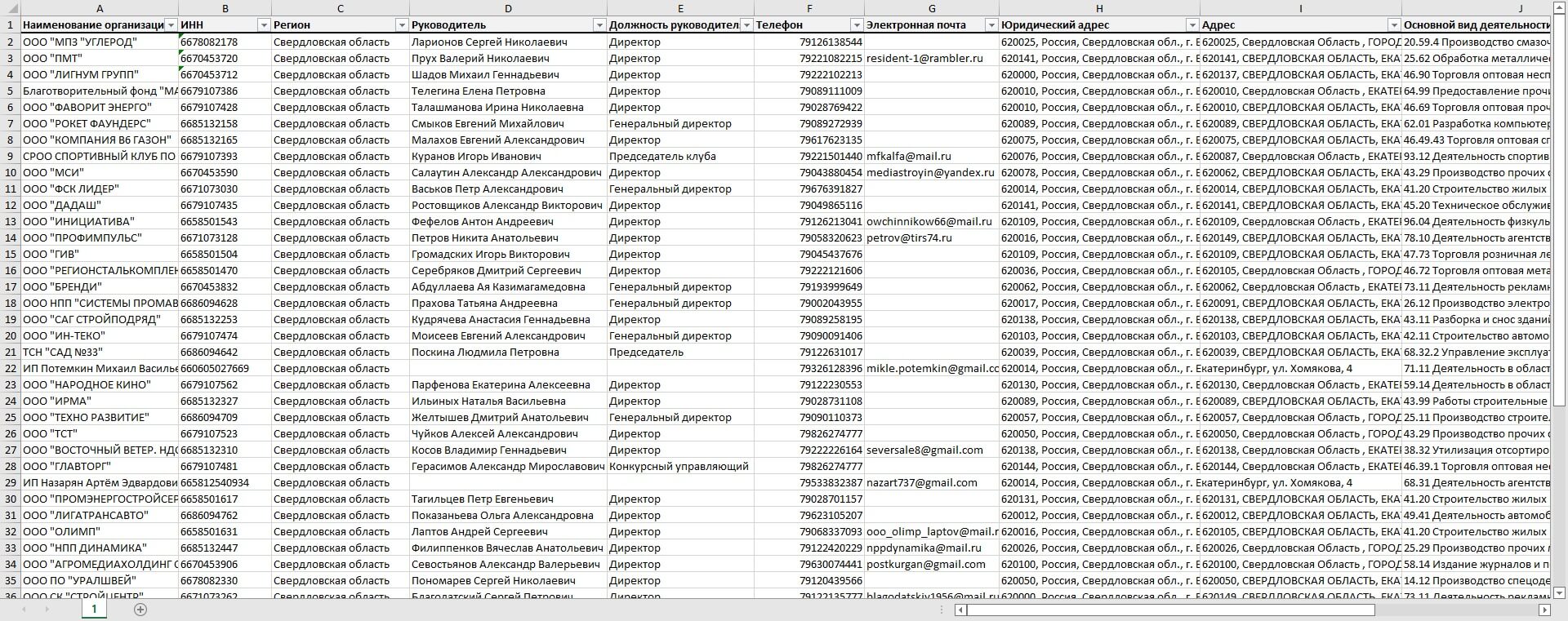This screenshot has width=1568, height=621.
Task: Open the Адрес column filter dropdown
Action: point(1394,25)
